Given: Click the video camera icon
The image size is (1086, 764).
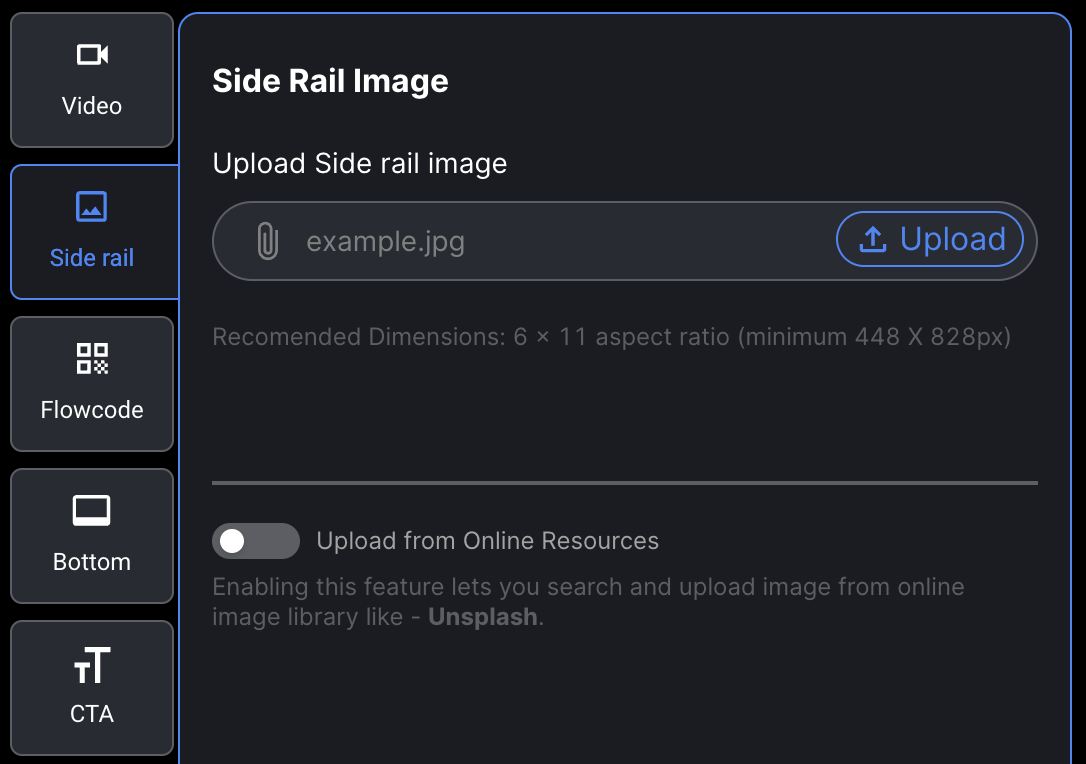Looking at the screenshot, I should click(92, 55).
